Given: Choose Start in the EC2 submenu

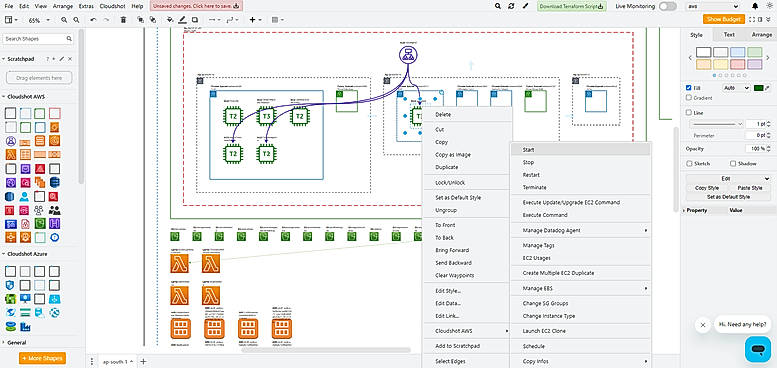Looking at the screenshot, I should (x=580, y=150).
